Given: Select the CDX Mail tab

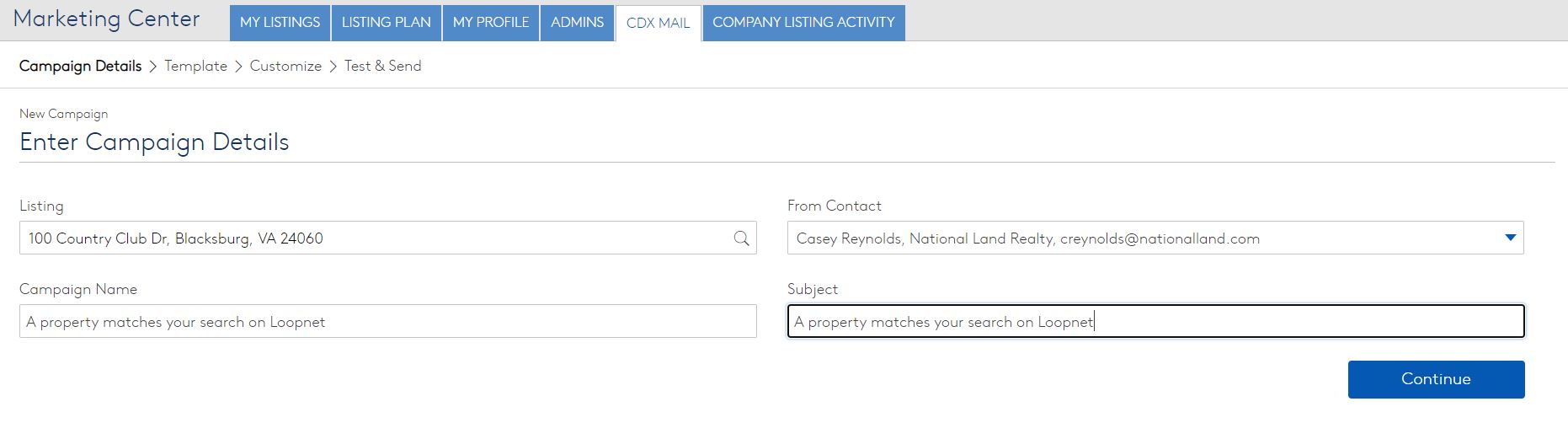Looking at the screenshot, I should point(658,24).
